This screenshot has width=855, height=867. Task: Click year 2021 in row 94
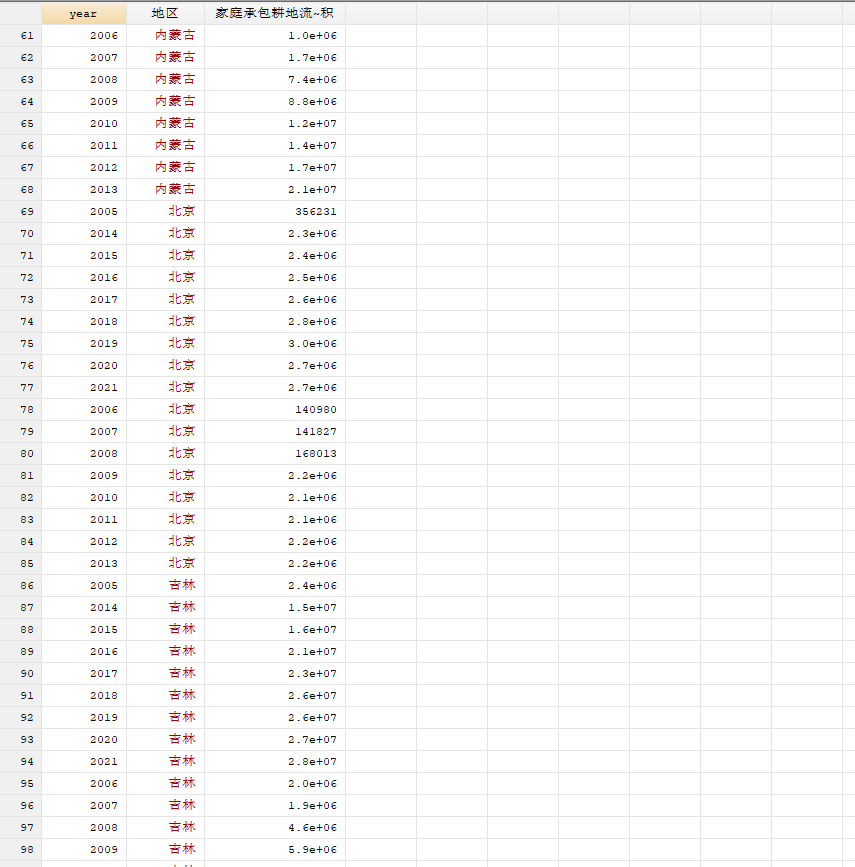pos(103,761)
